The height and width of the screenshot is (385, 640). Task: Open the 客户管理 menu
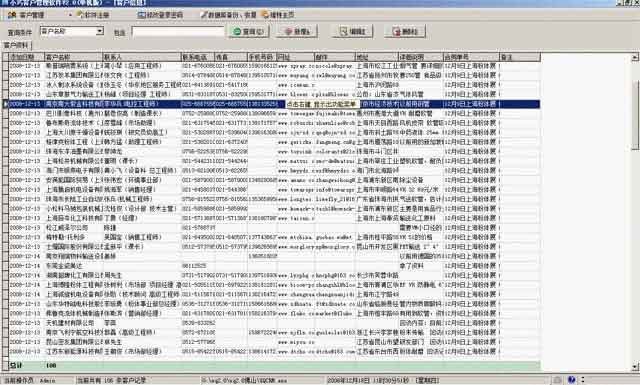point(26,15)
